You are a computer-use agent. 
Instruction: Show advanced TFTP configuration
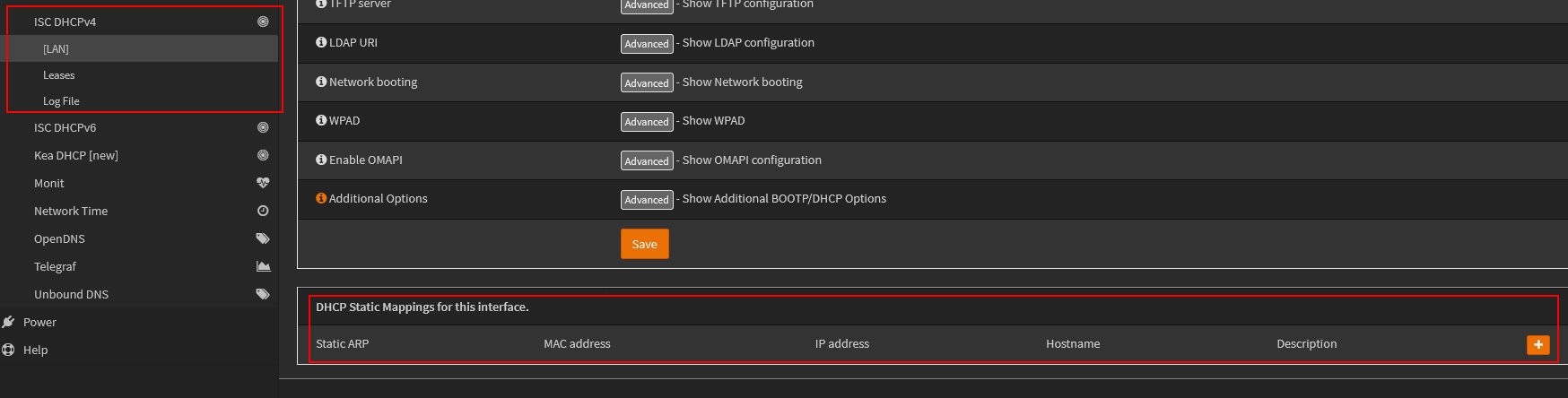click(x=647, y=4)
